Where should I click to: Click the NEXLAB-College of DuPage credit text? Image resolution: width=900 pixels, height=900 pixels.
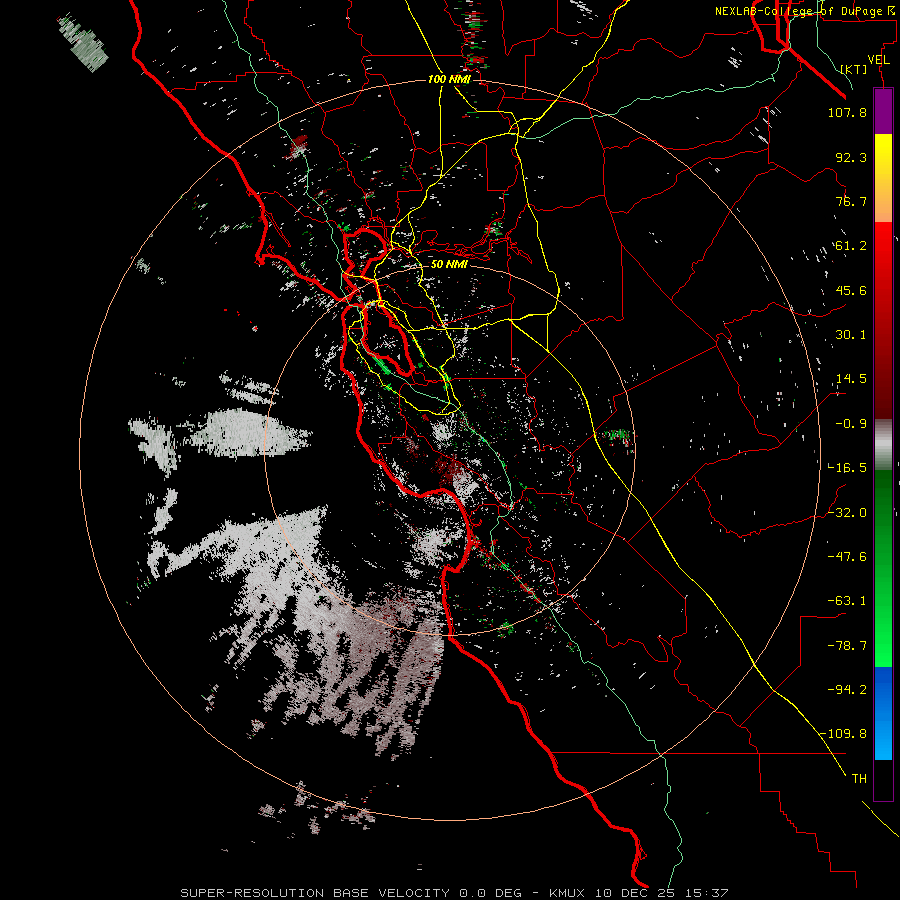pos(804,11)
